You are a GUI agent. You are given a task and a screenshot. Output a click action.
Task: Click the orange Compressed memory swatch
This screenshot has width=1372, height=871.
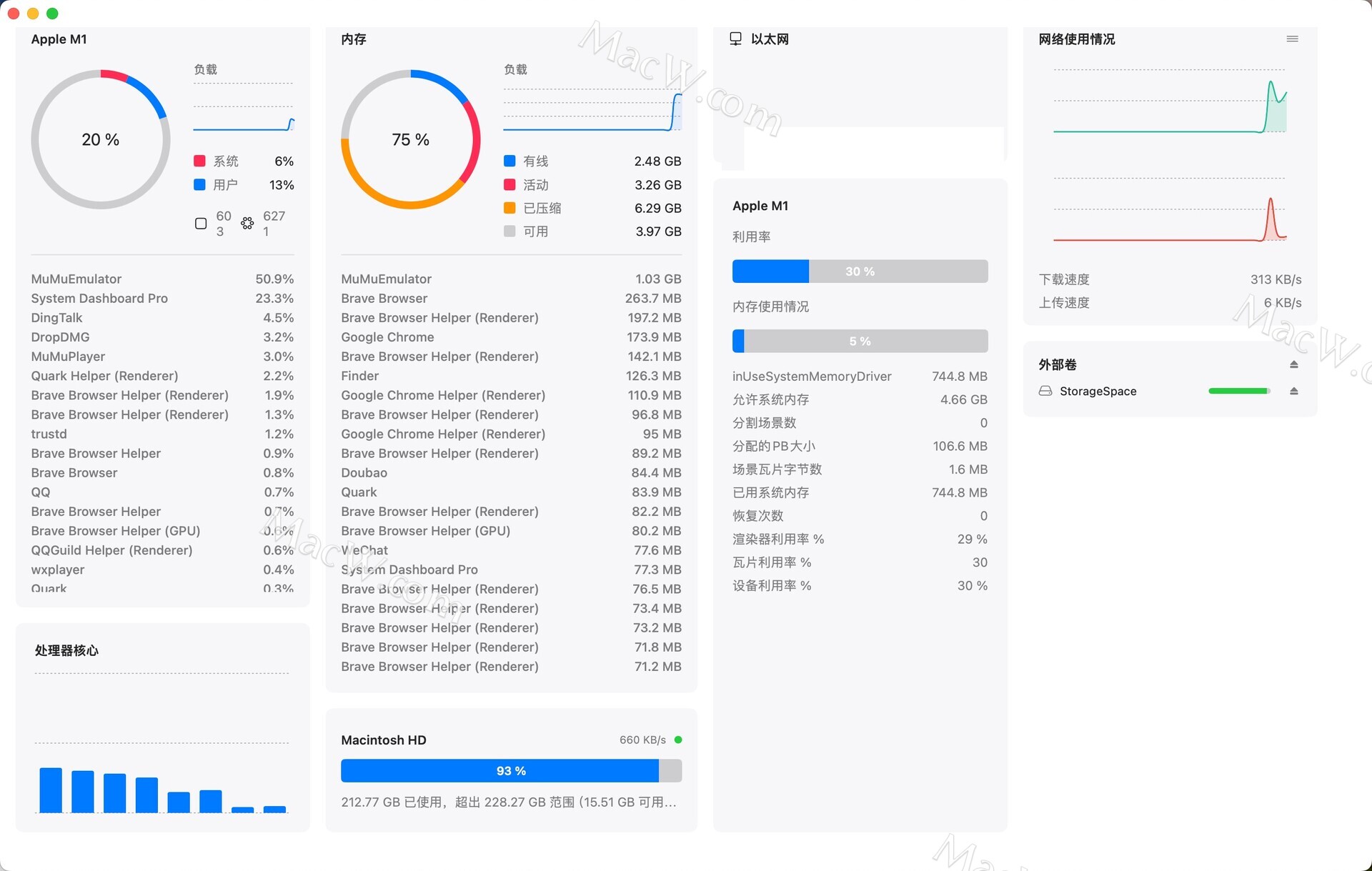click(x=509, y=208)
